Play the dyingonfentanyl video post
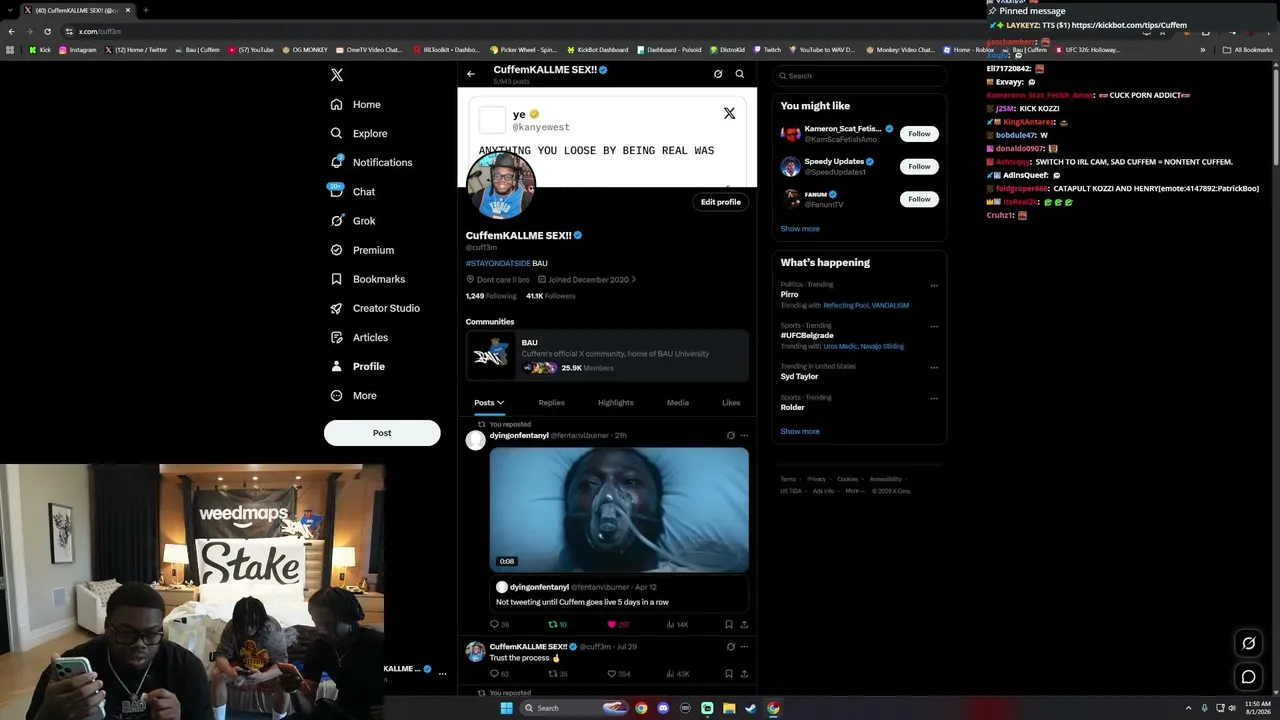The width and height of the screenshot is (1280, 720). tap(619, 510)
